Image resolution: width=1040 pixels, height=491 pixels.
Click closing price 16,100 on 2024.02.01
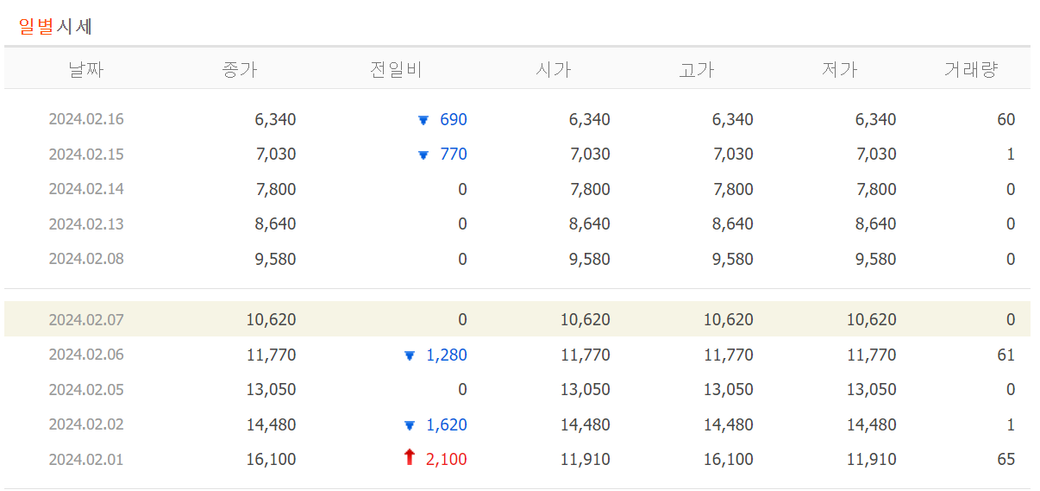(x=271, y=460)
